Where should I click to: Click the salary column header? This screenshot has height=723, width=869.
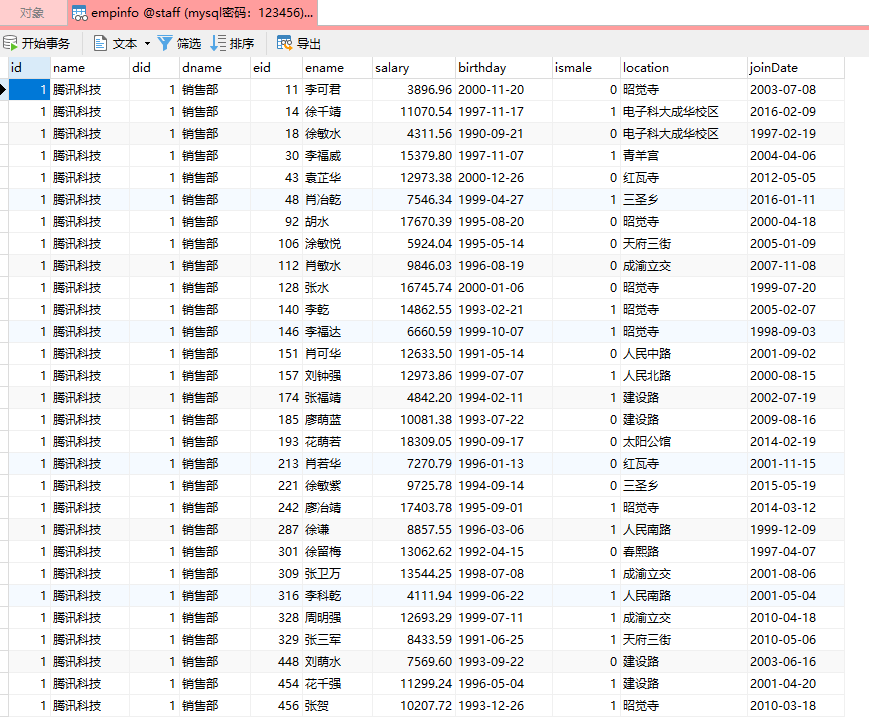coord(414,68)
